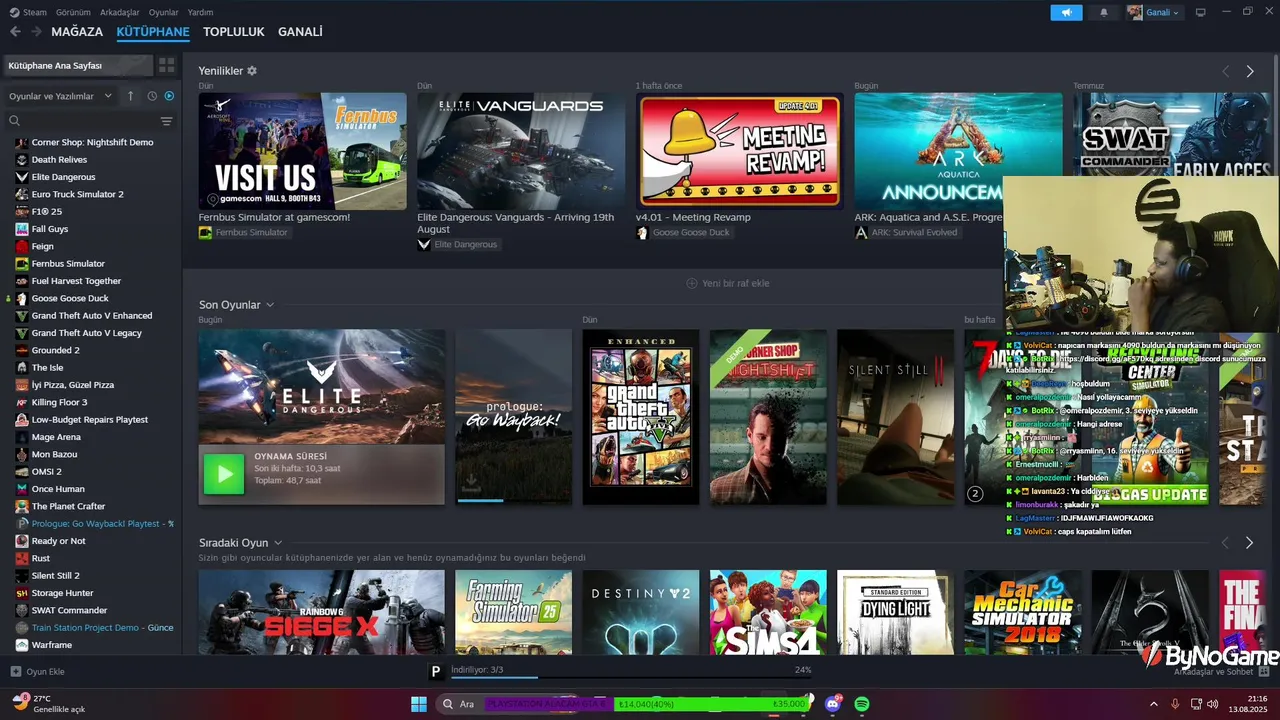The image size is (1280, 720).
Task: Click the download icon on Prologue: Go Wayback!
Action: pos(469,483)
